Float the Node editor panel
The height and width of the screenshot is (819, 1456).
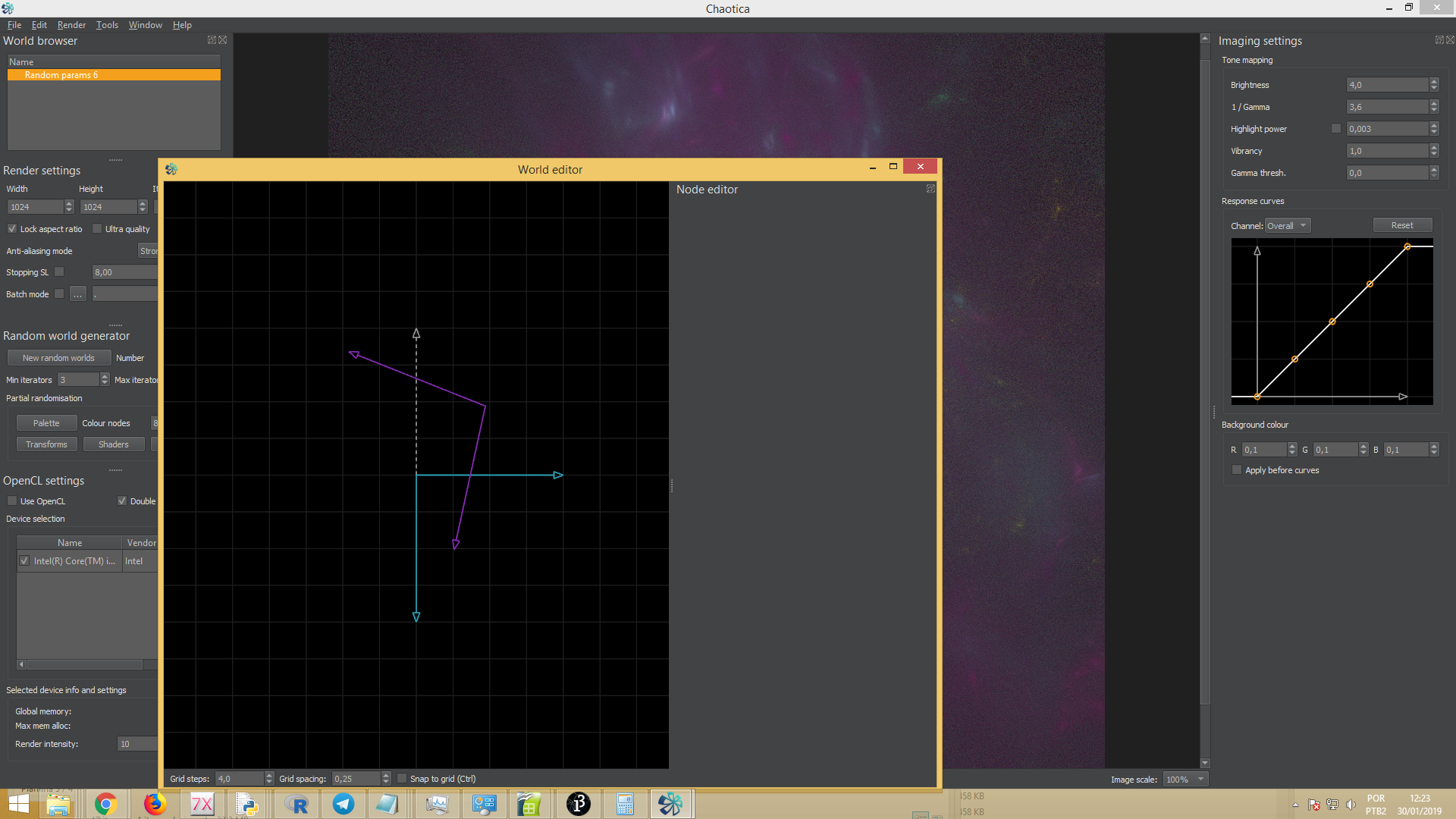[x=930, y=189]
